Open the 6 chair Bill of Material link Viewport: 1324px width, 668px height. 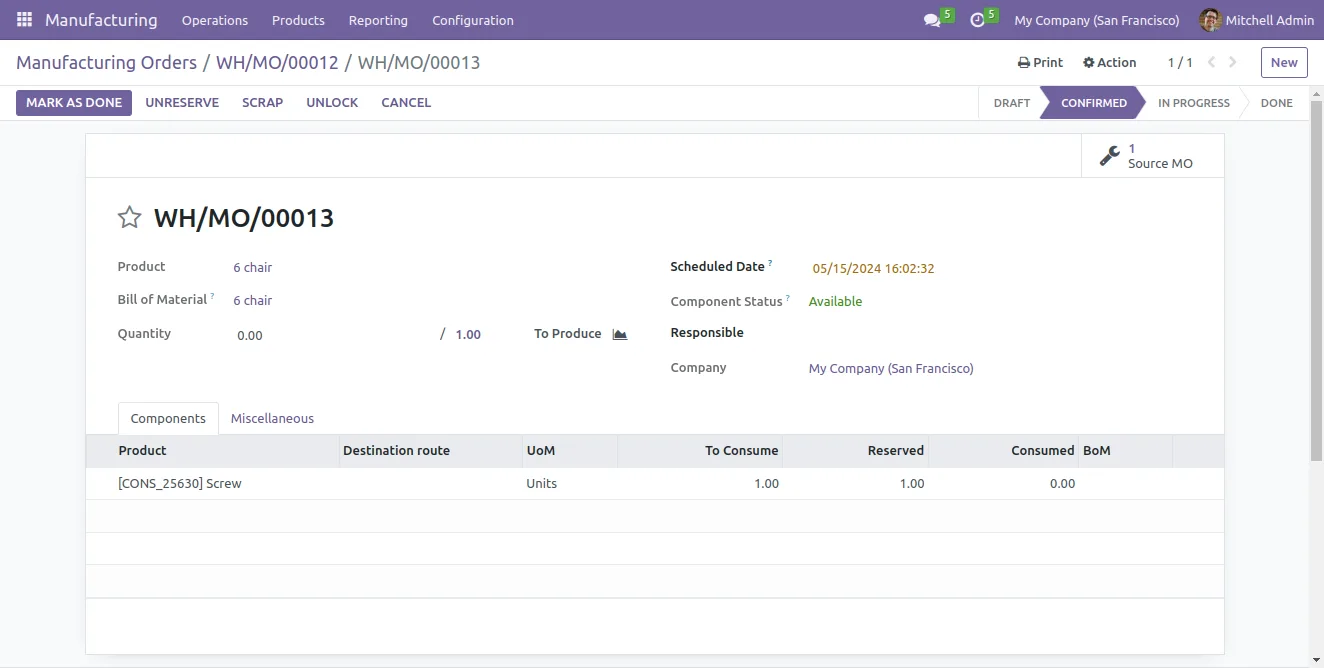[252, 301]
